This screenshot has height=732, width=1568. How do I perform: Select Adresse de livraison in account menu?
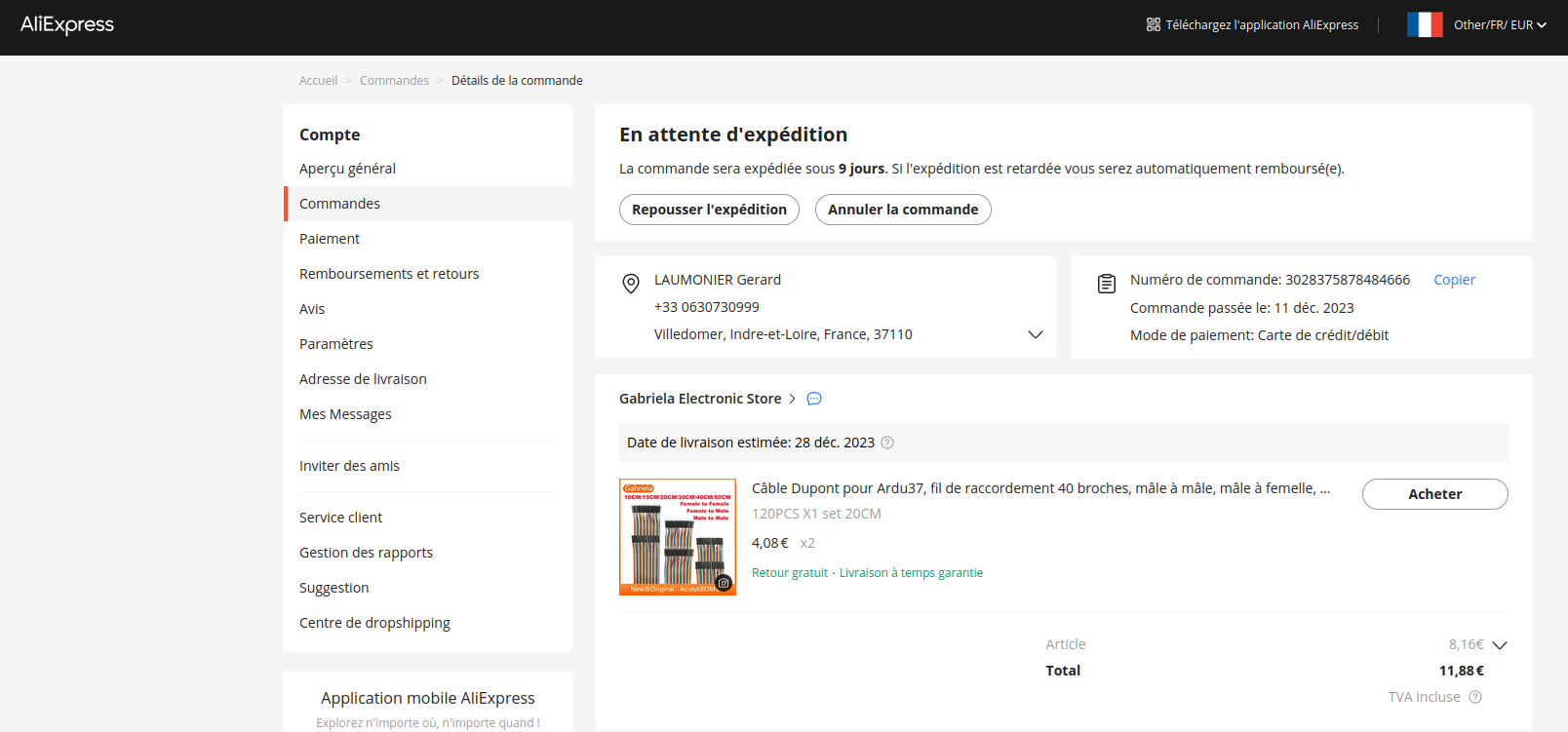(x=363, y=379)
